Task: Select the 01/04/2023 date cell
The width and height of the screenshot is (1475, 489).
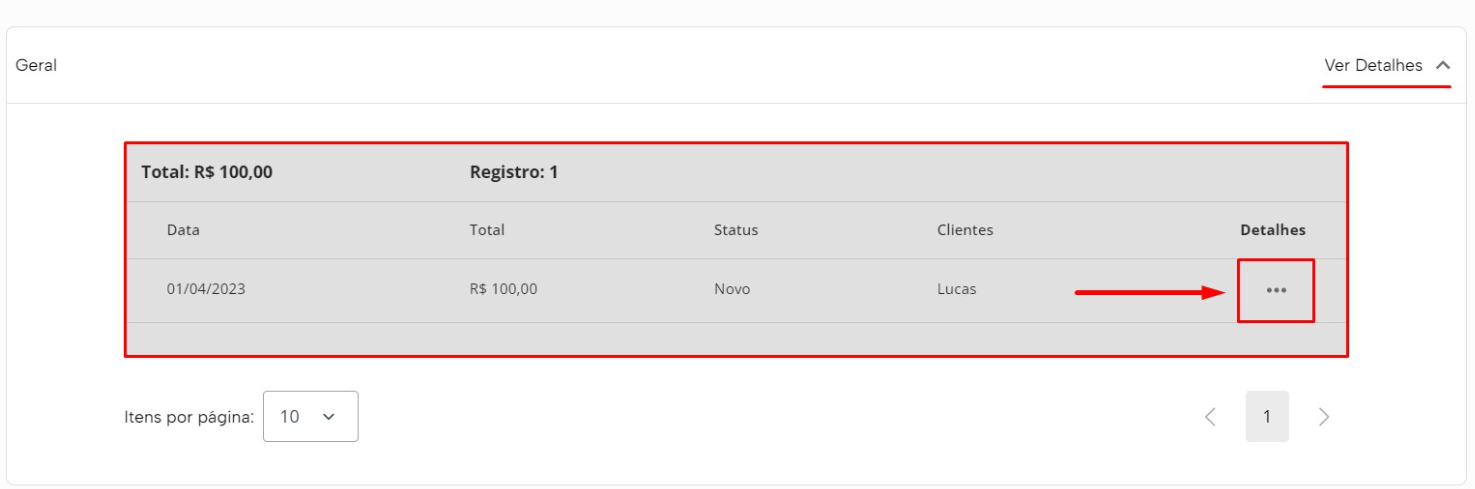Action: [206, 290]
